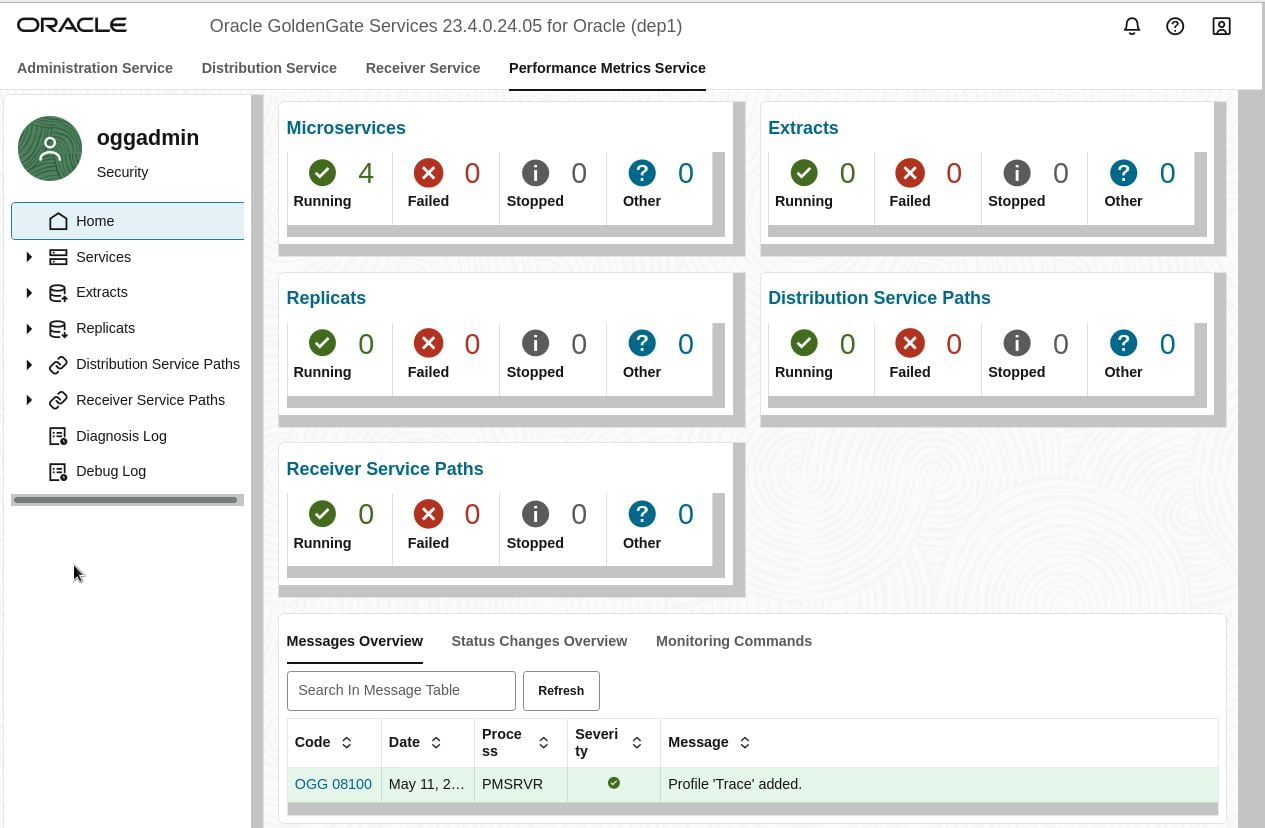Open Distribution Service Paths card heading
Screen dimensions: 1265x828
click(879, 298)
